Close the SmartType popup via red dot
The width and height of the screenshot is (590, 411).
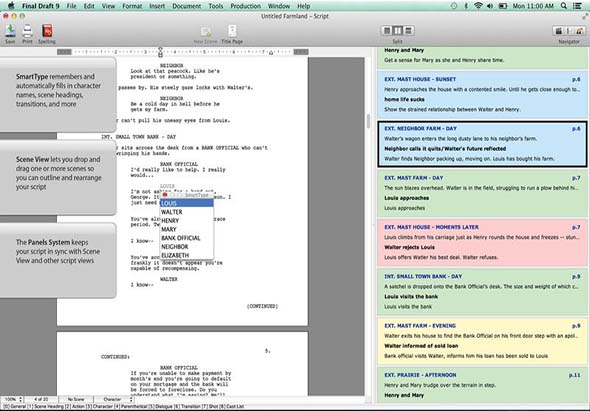click(165, 195)
